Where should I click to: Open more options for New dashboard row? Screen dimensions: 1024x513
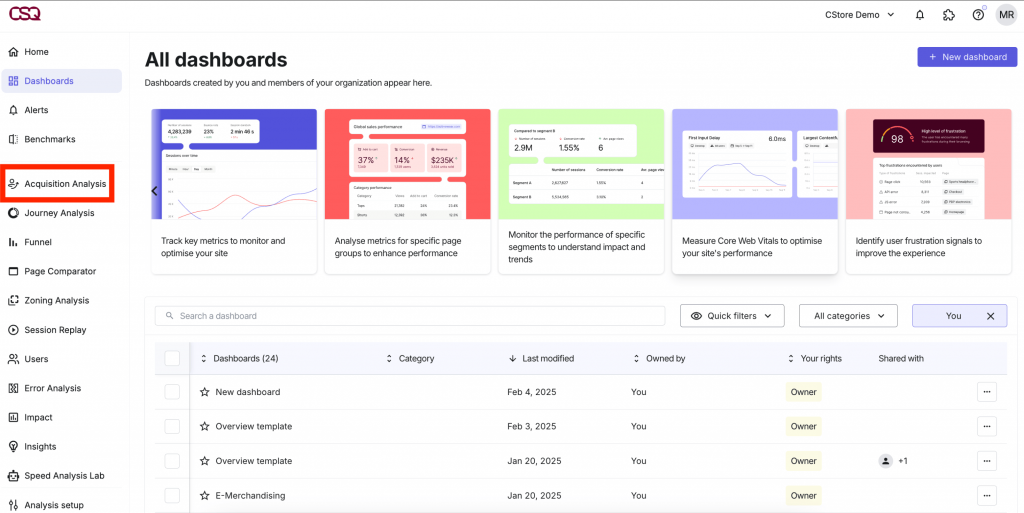987,392
